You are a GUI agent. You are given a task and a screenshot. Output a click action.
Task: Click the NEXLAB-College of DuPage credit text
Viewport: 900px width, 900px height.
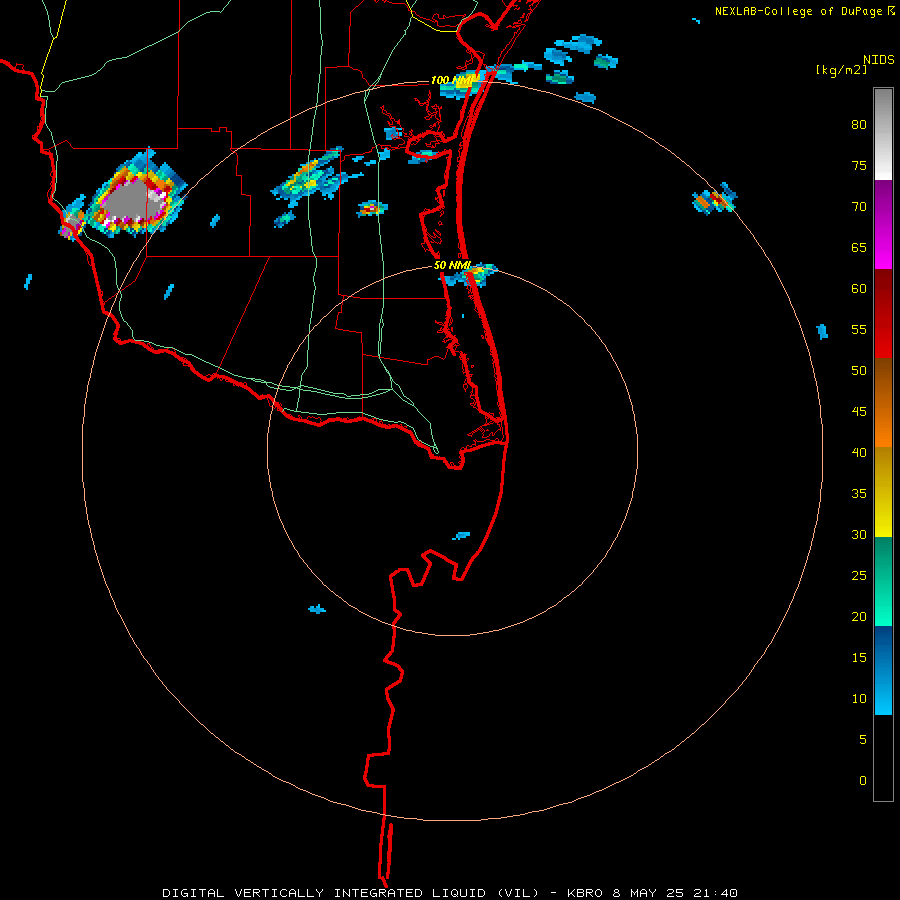[x=798, y=11]
